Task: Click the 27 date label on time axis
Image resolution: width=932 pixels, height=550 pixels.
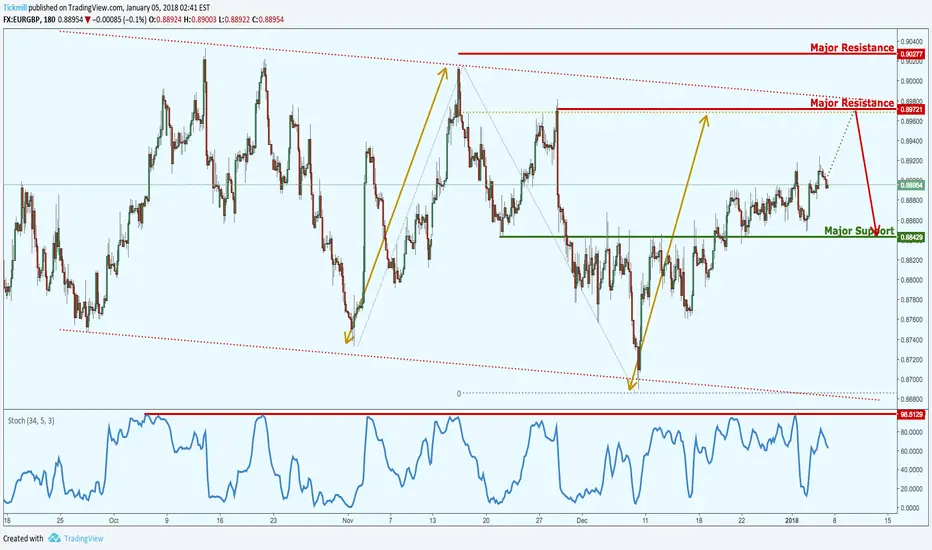Action: pos(539,520)
